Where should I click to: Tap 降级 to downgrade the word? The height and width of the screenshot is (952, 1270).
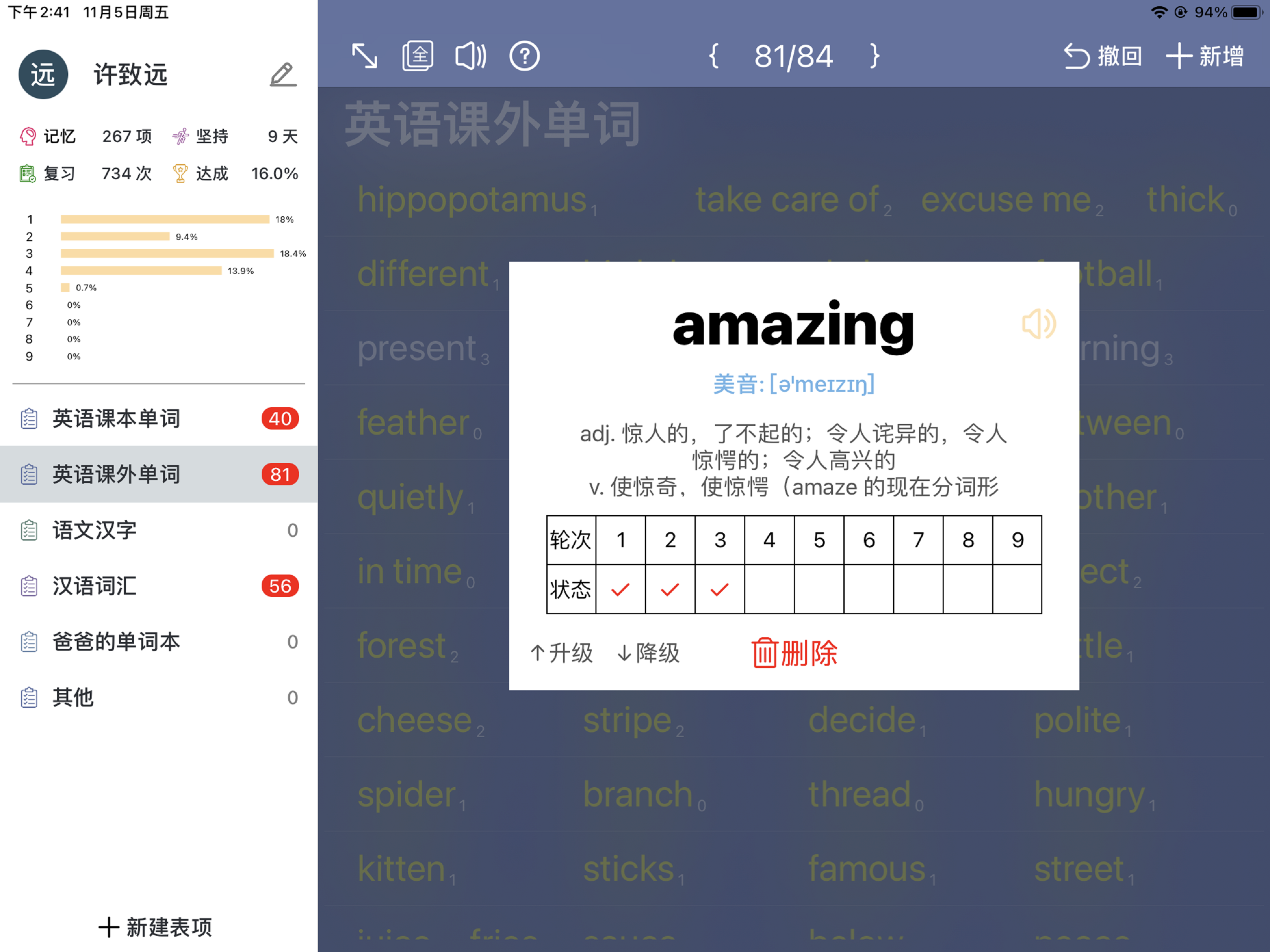648,653
